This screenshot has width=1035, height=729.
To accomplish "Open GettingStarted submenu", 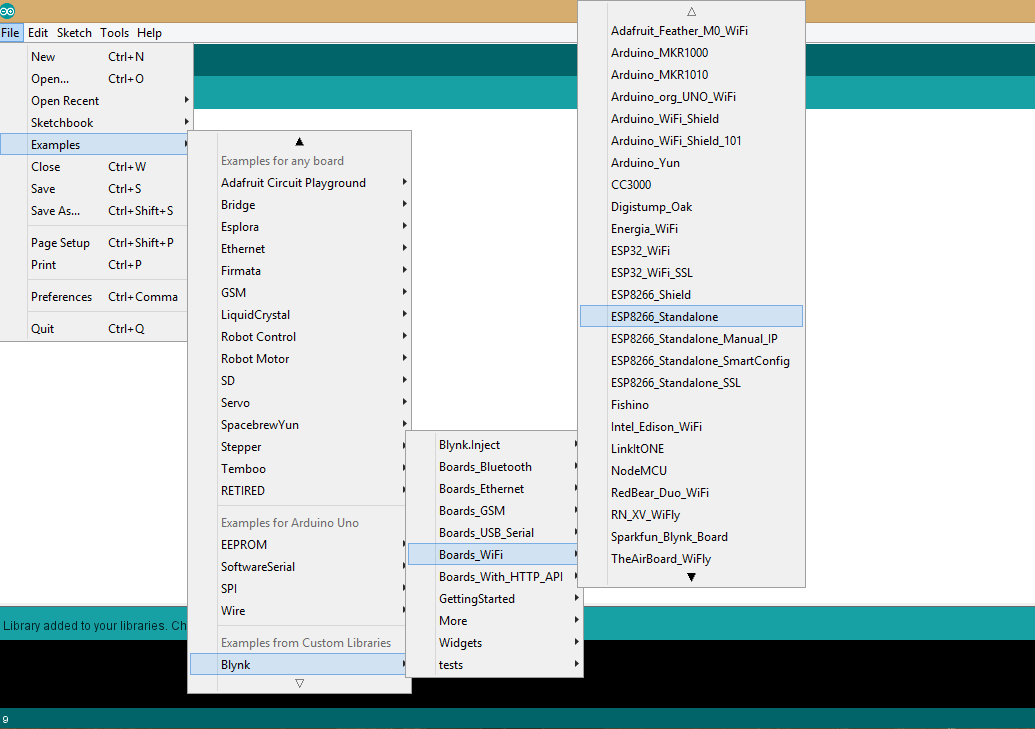I will 494,598.
